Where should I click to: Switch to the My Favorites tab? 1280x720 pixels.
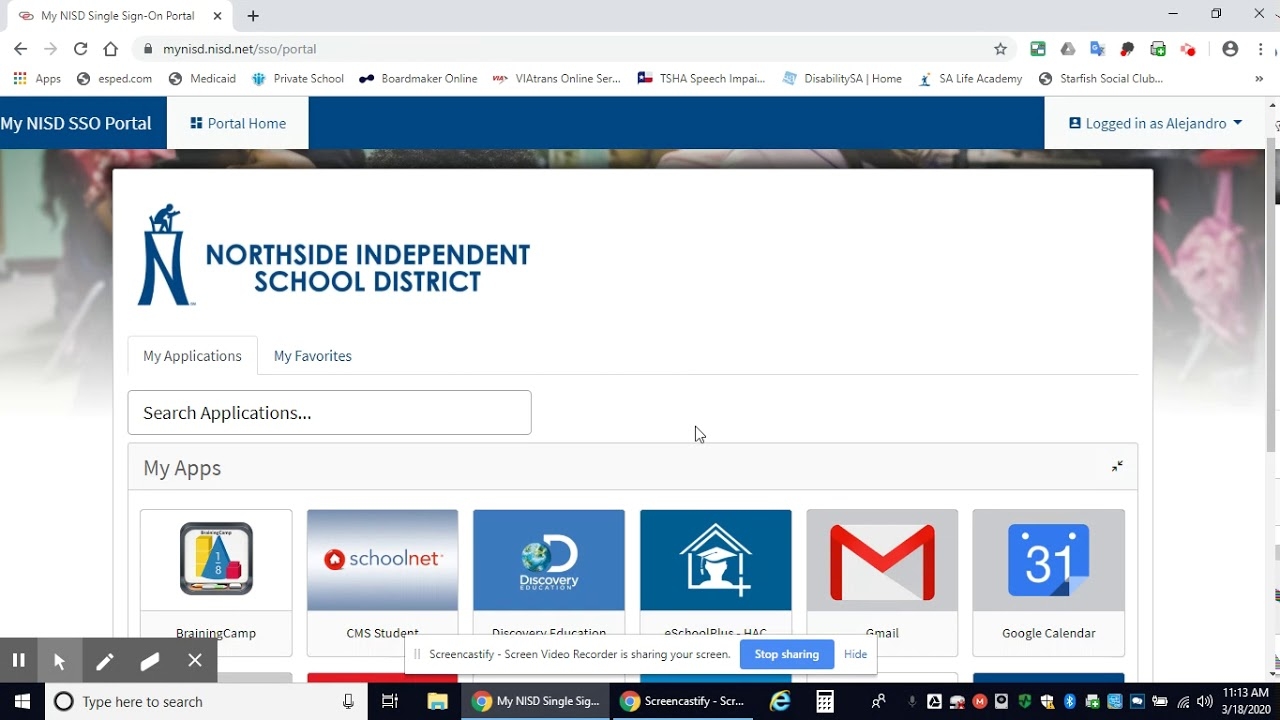click(x=312, y=356)
